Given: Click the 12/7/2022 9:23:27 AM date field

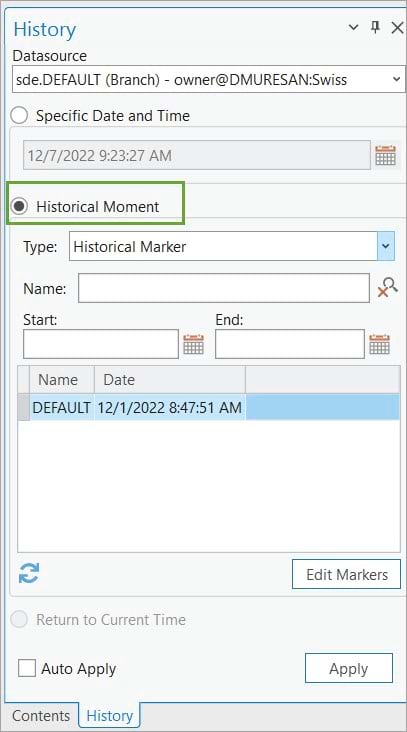Looking at the screenshot, I should 197,155.
